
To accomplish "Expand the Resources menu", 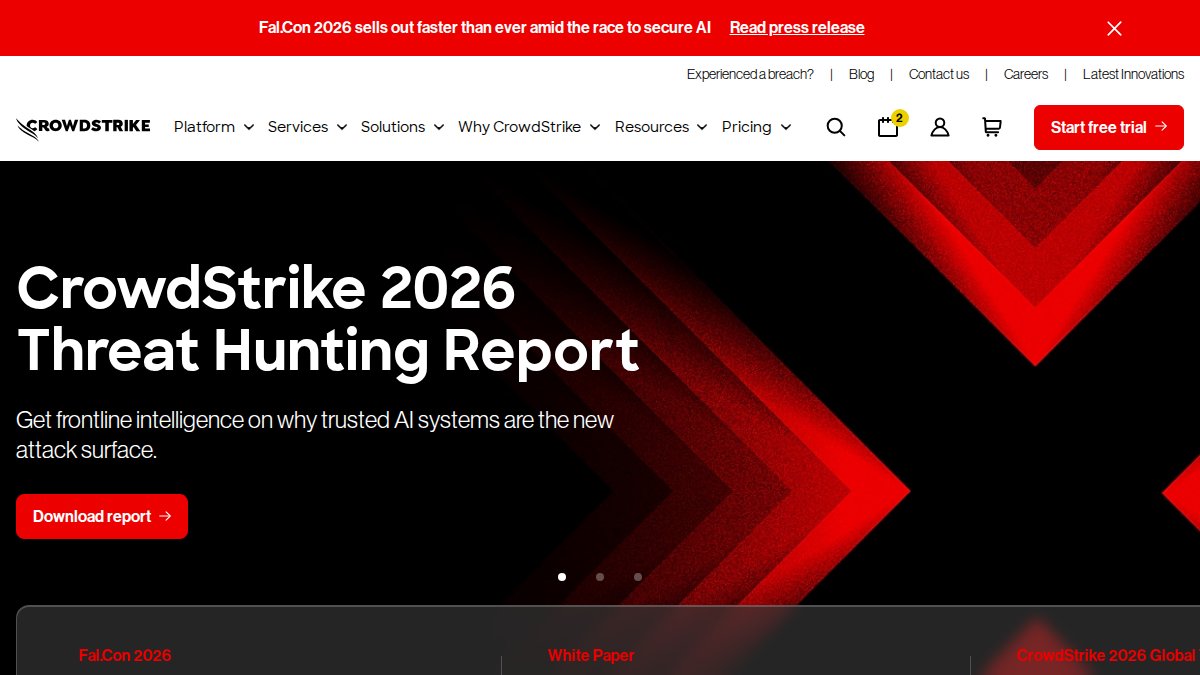I will 661,127.
